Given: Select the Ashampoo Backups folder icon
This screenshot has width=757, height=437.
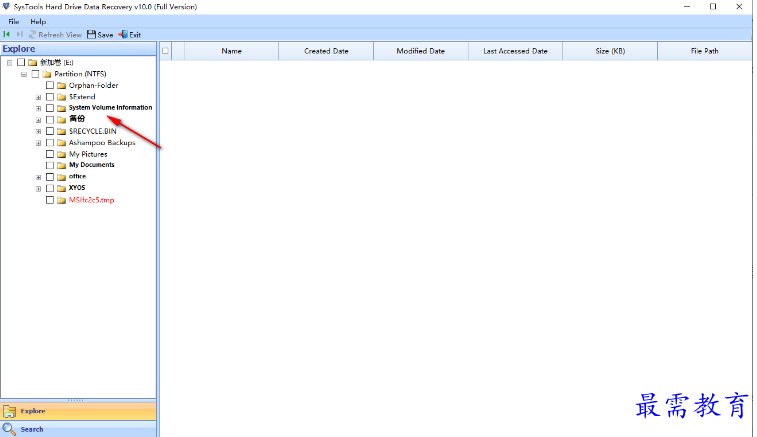Looking at the screenshot, I should click(61, 143).
